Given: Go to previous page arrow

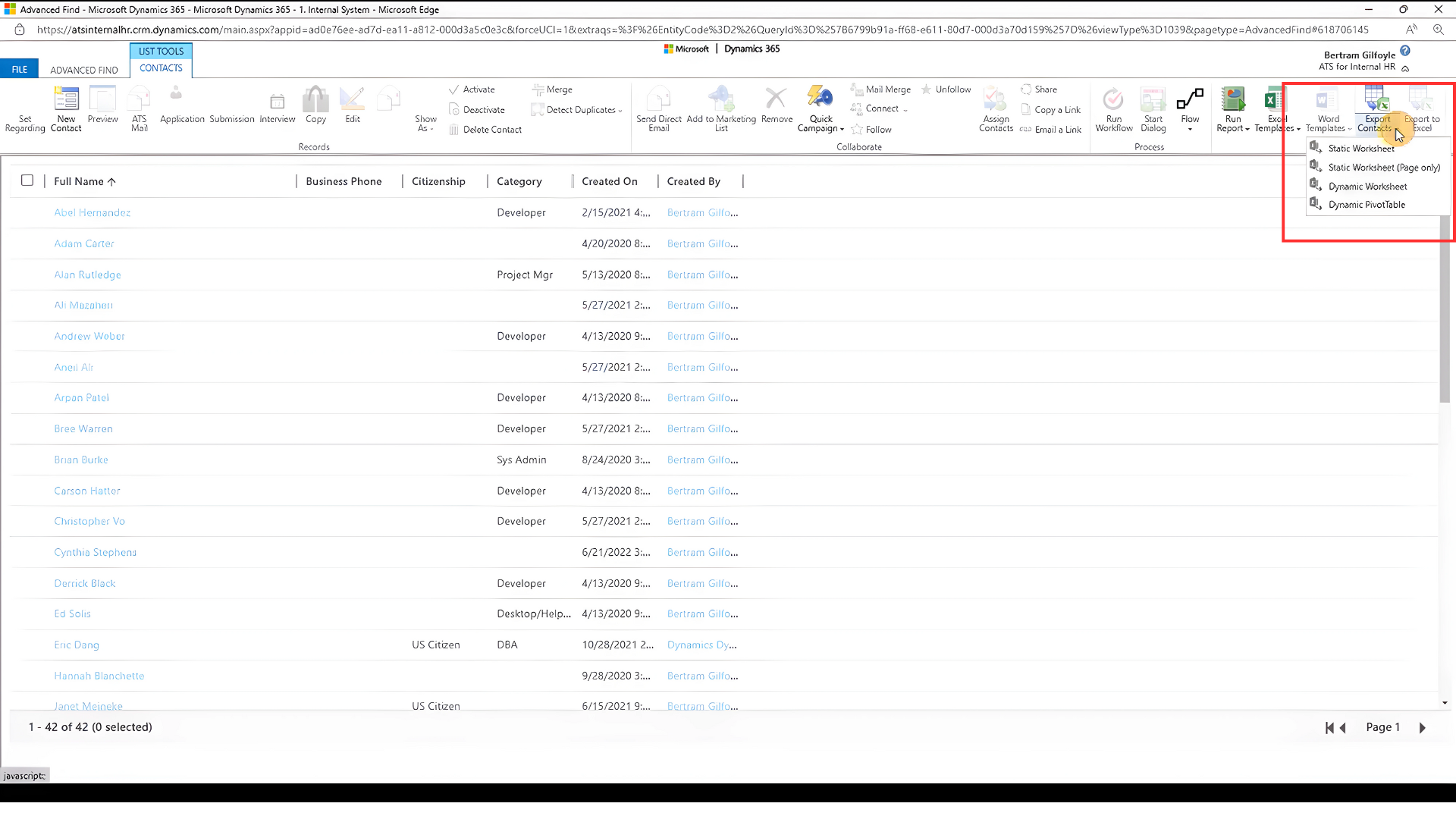Looking at the screenshot, I should [1343, 727].
